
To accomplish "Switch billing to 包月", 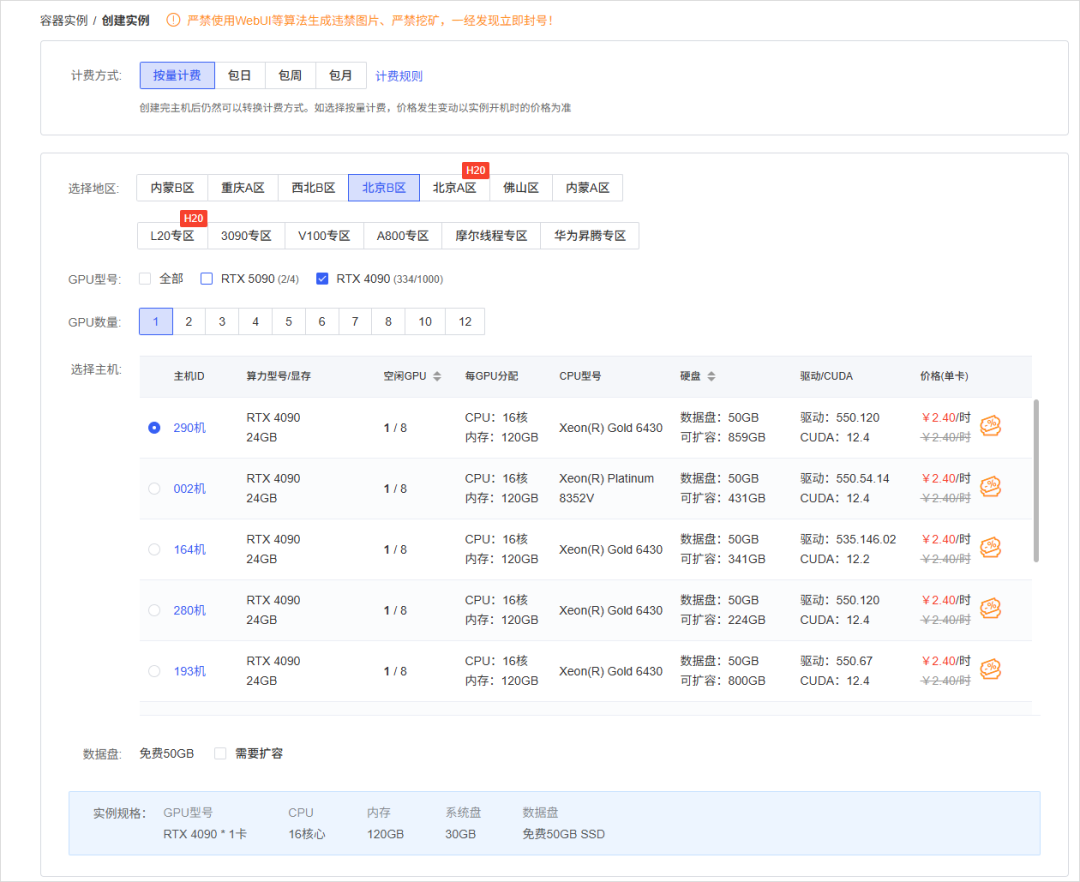I will pyautogui.click(x=340, y=75).
